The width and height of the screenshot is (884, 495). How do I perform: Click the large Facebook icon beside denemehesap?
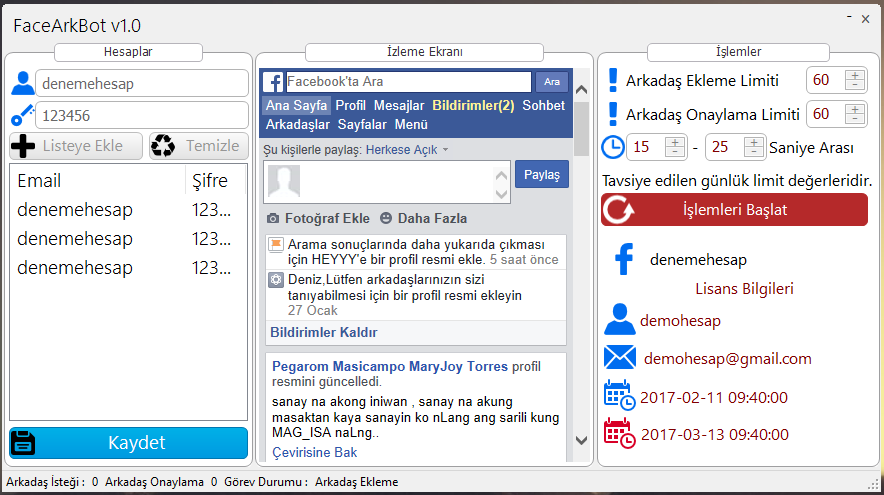(x=624, y=259)
